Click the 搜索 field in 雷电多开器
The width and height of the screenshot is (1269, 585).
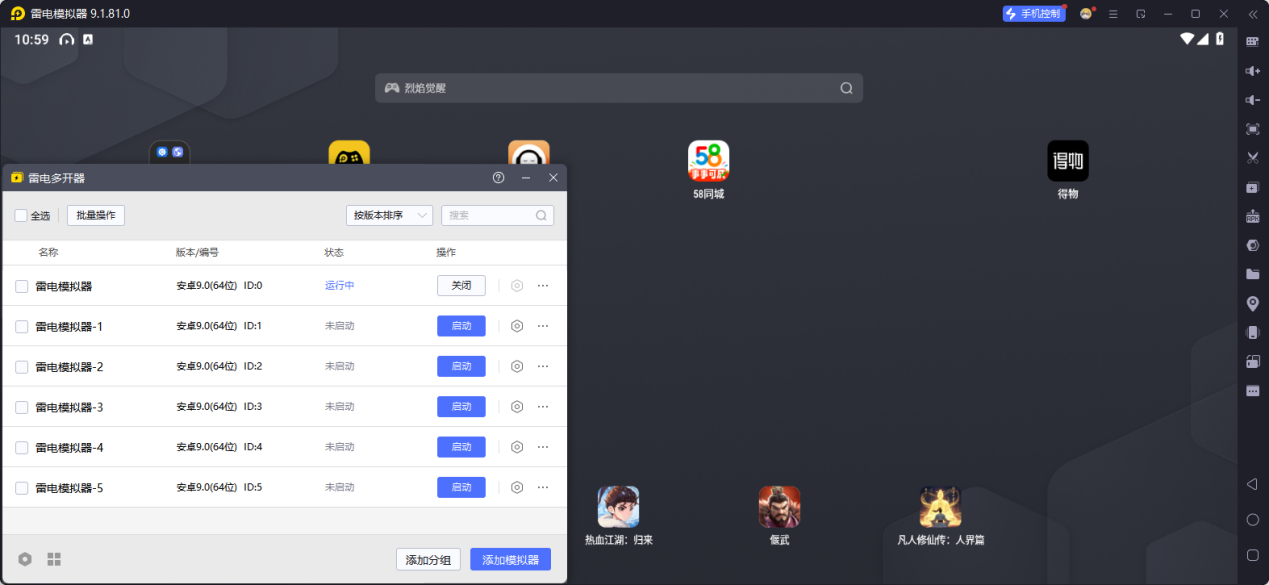(x=497, y=215)
